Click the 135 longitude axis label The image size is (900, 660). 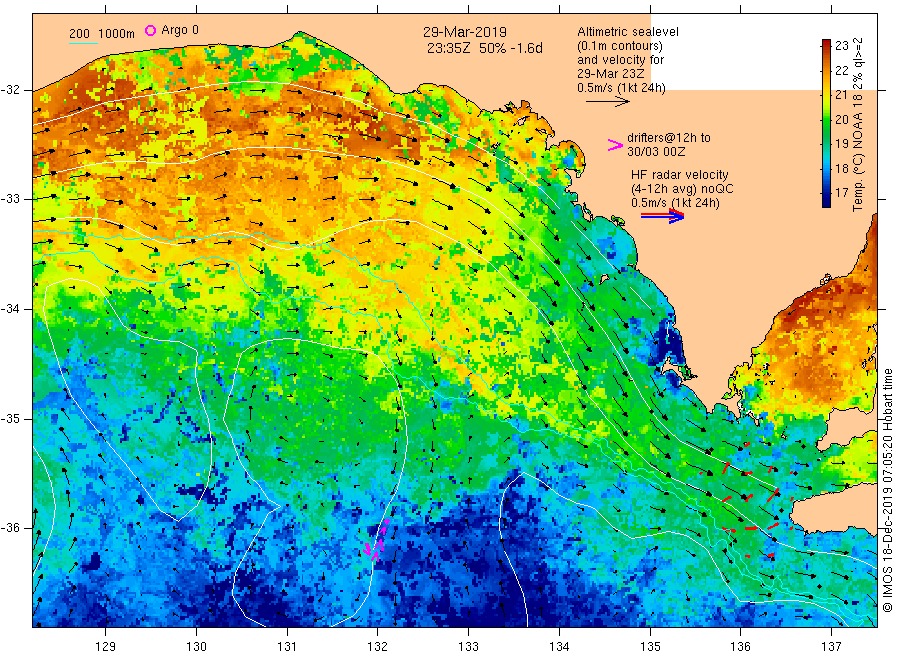click(650, 647)
